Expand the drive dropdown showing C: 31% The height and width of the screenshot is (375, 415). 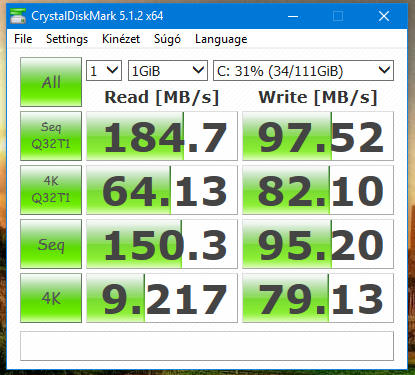[x=303, y=70]
